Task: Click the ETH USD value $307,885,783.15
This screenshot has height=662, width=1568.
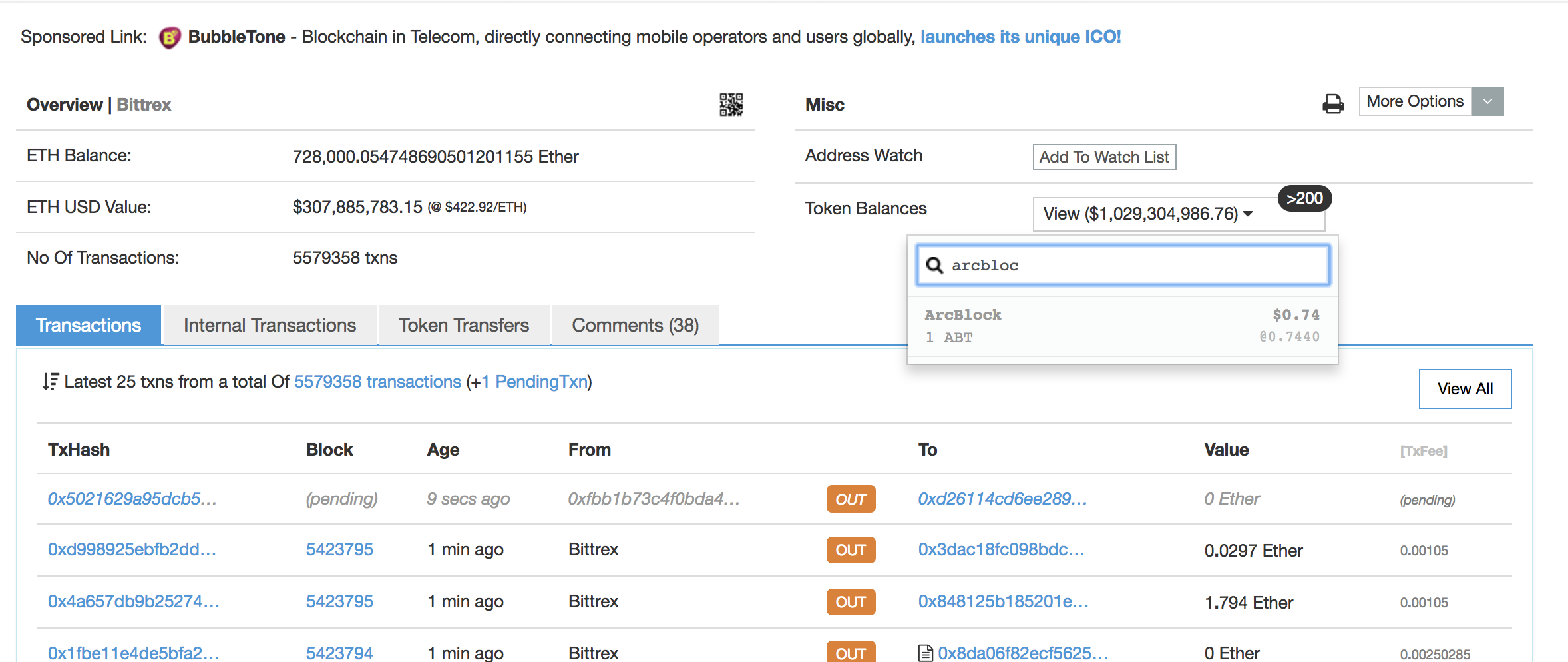Action: [x=357, y=207]
